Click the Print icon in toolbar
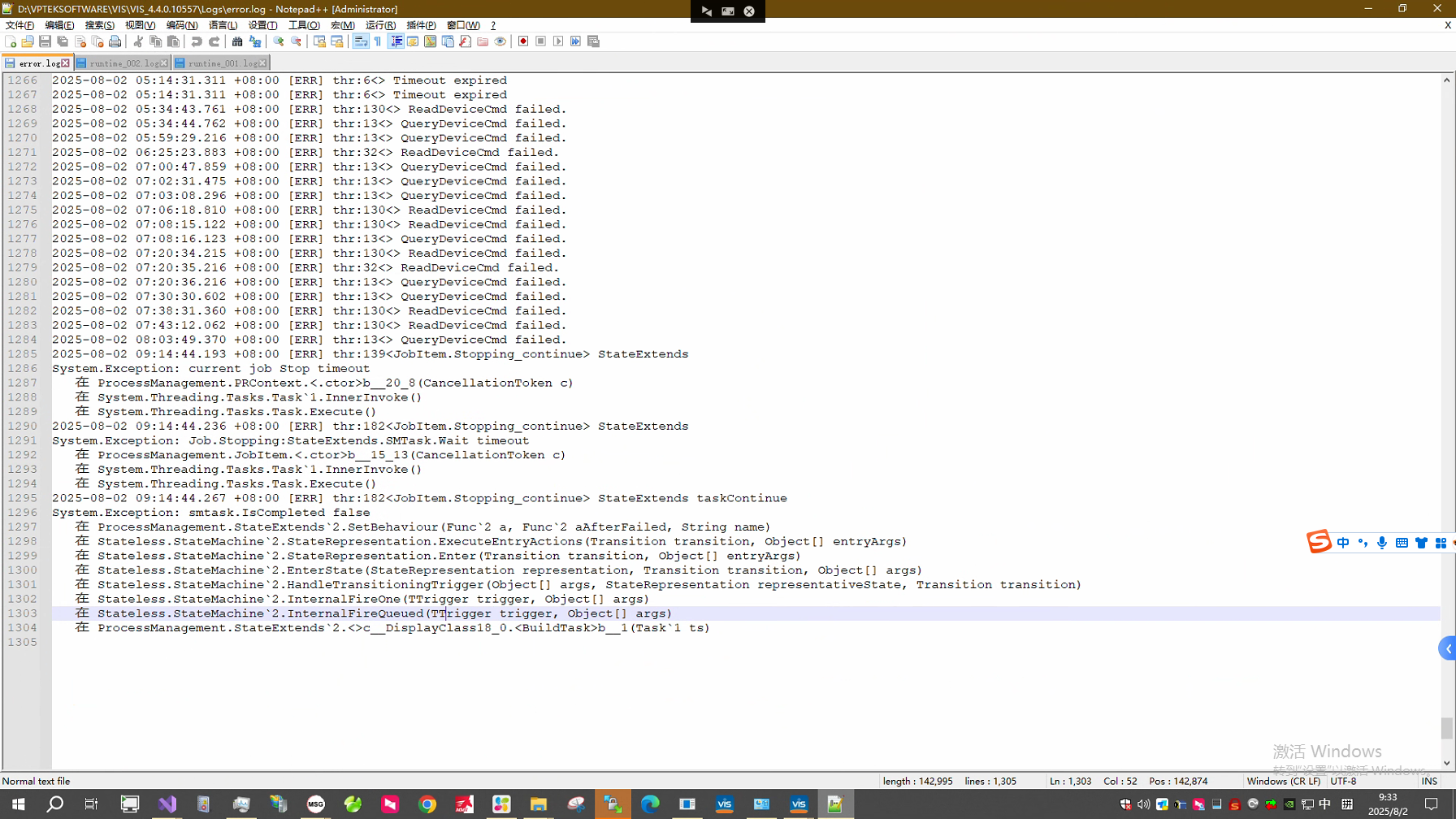 pos(115,41)
